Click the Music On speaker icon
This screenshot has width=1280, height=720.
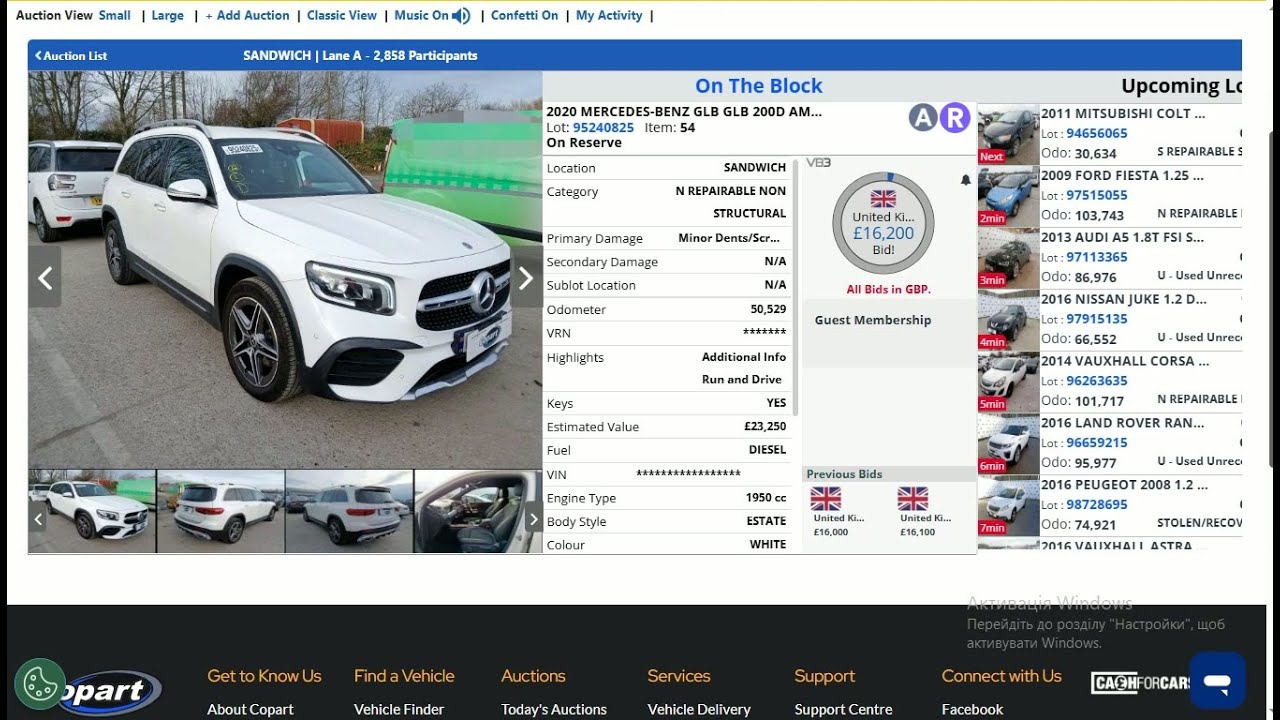pyautogui.click(x=461, y=16)
